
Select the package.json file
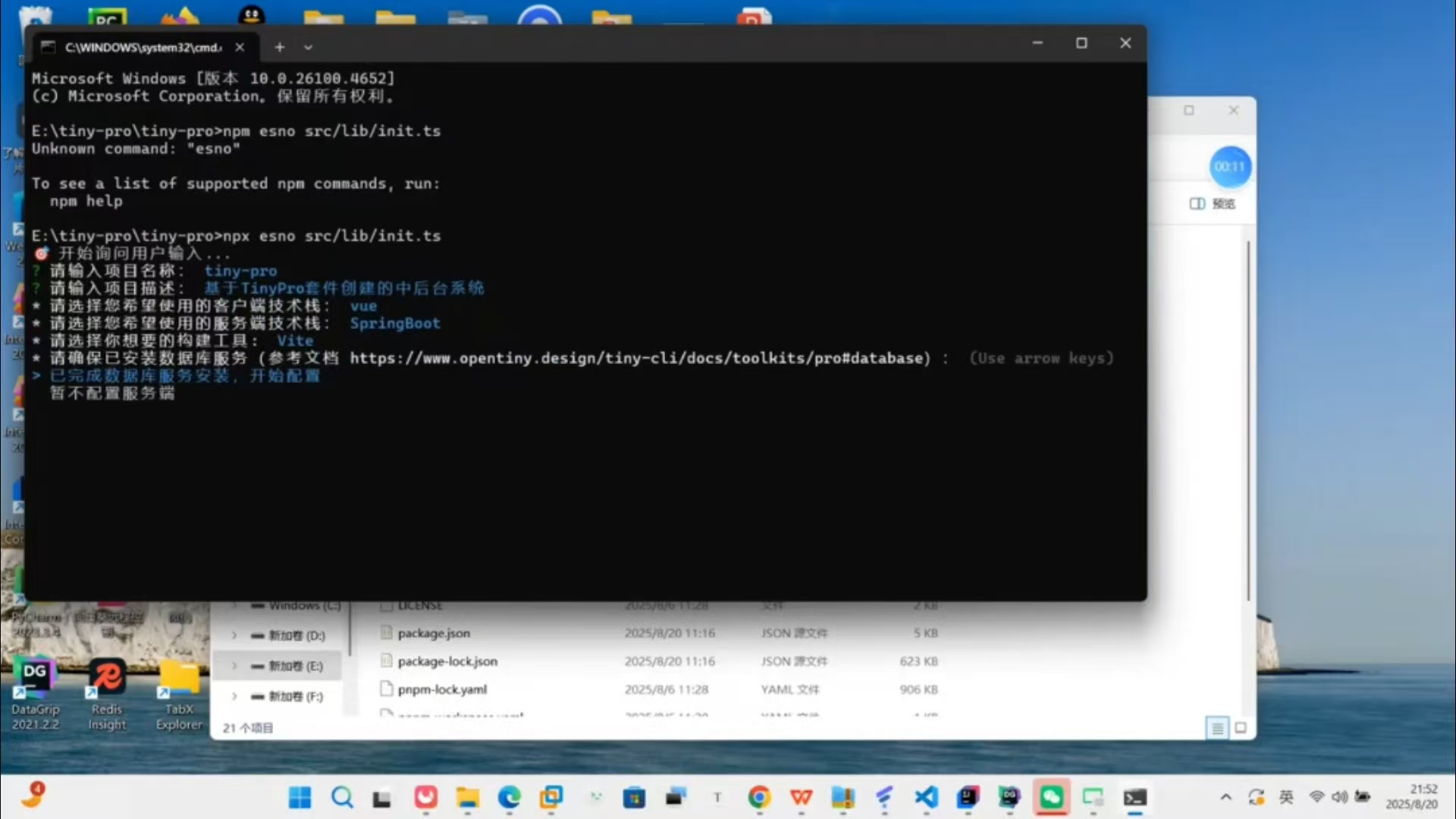click(433, 633)
